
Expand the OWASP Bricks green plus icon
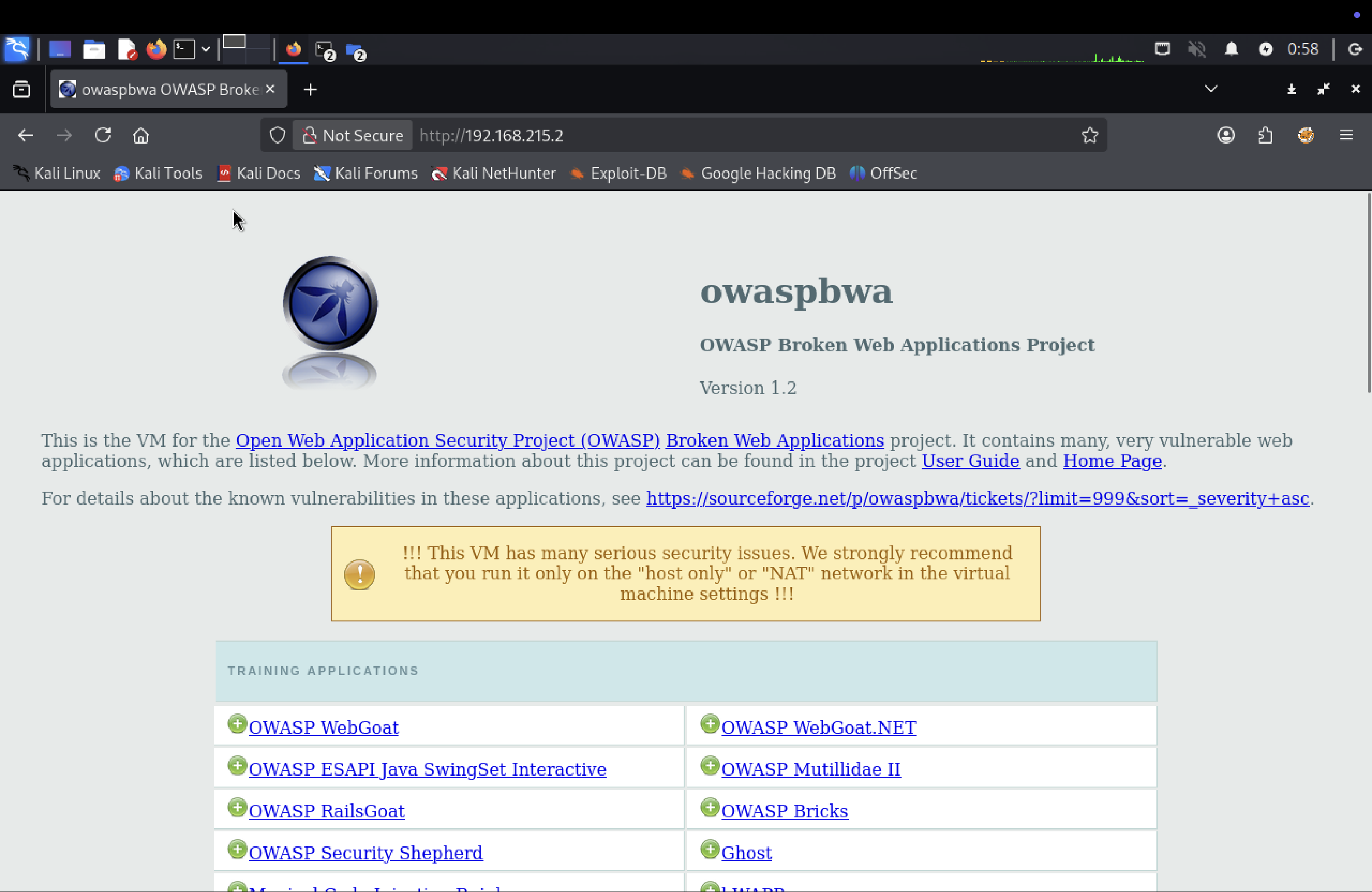(710, 807)
